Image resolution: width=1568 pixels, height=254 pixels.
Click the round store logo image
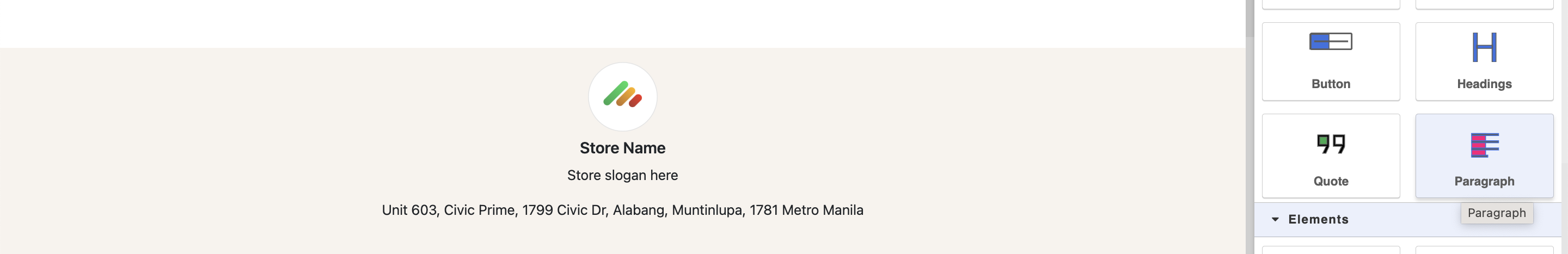pos(622,97)
